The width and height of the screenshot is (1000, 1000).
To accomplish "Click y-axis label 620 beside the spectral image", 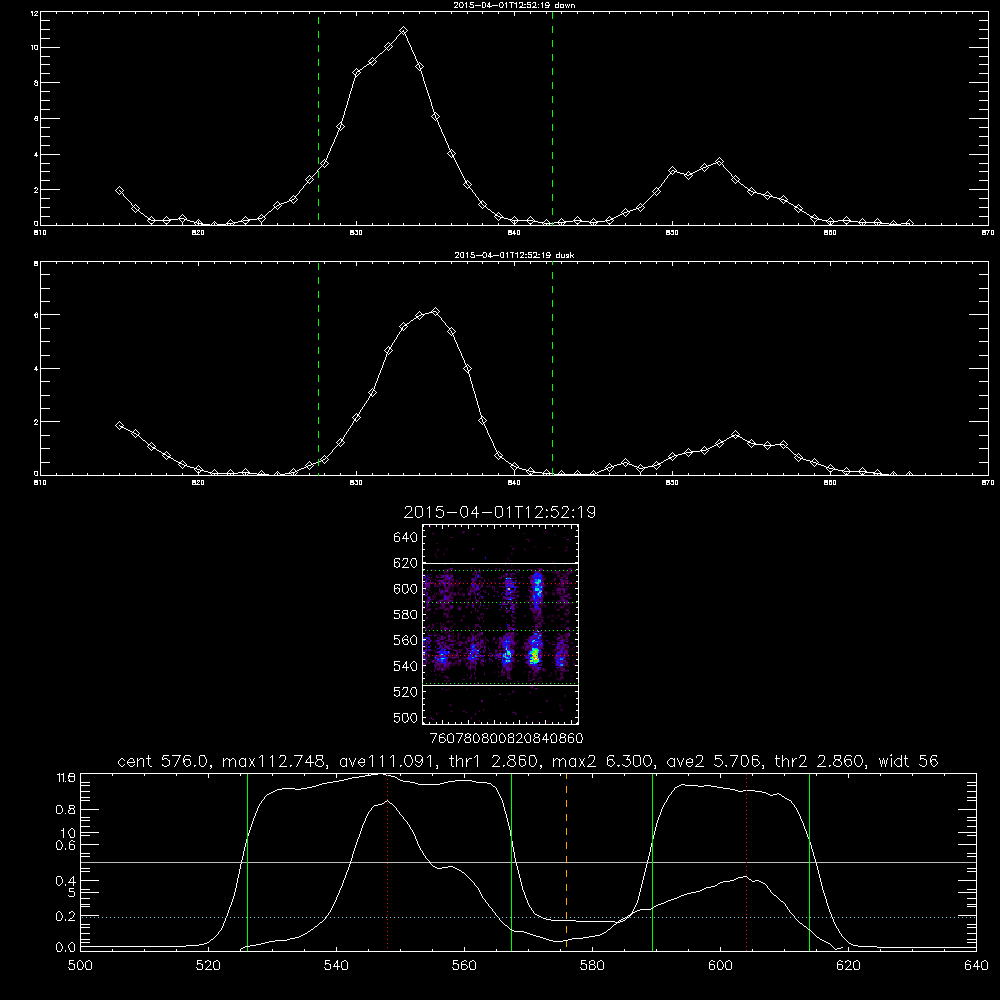I will coord(405,563).
